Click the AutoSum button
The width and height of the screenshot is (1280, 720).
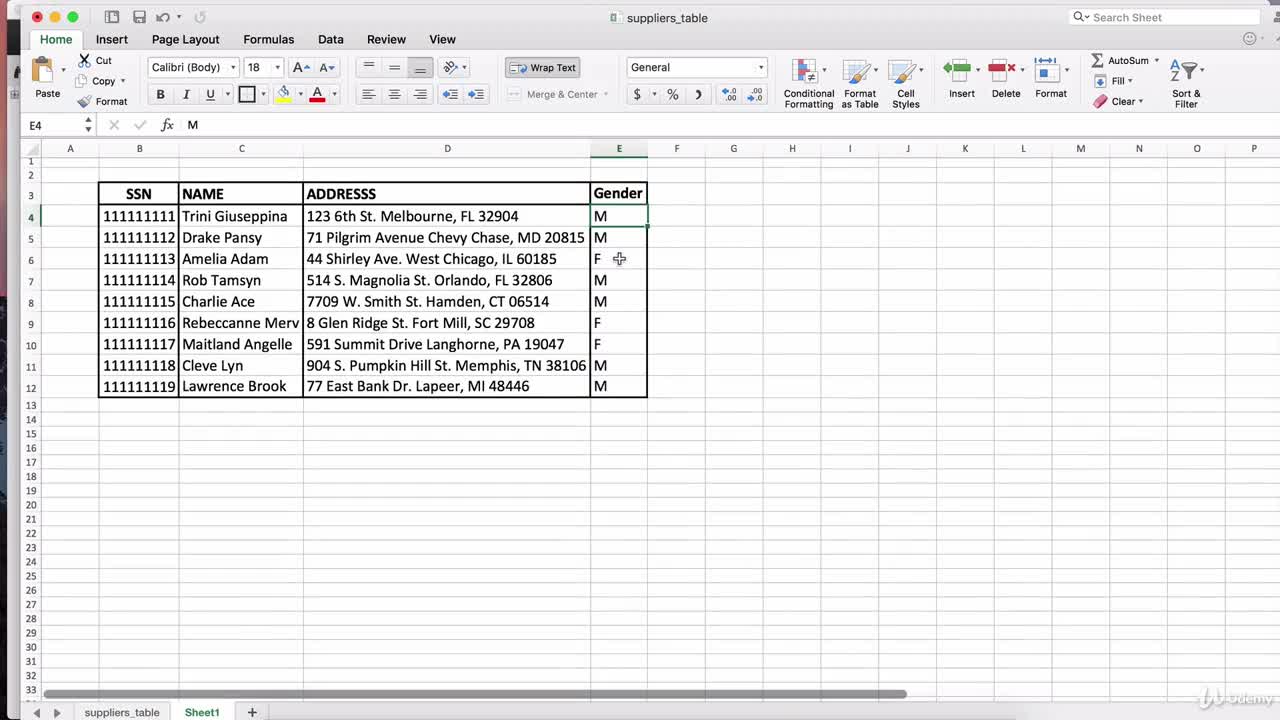[x=1120, y=60]
